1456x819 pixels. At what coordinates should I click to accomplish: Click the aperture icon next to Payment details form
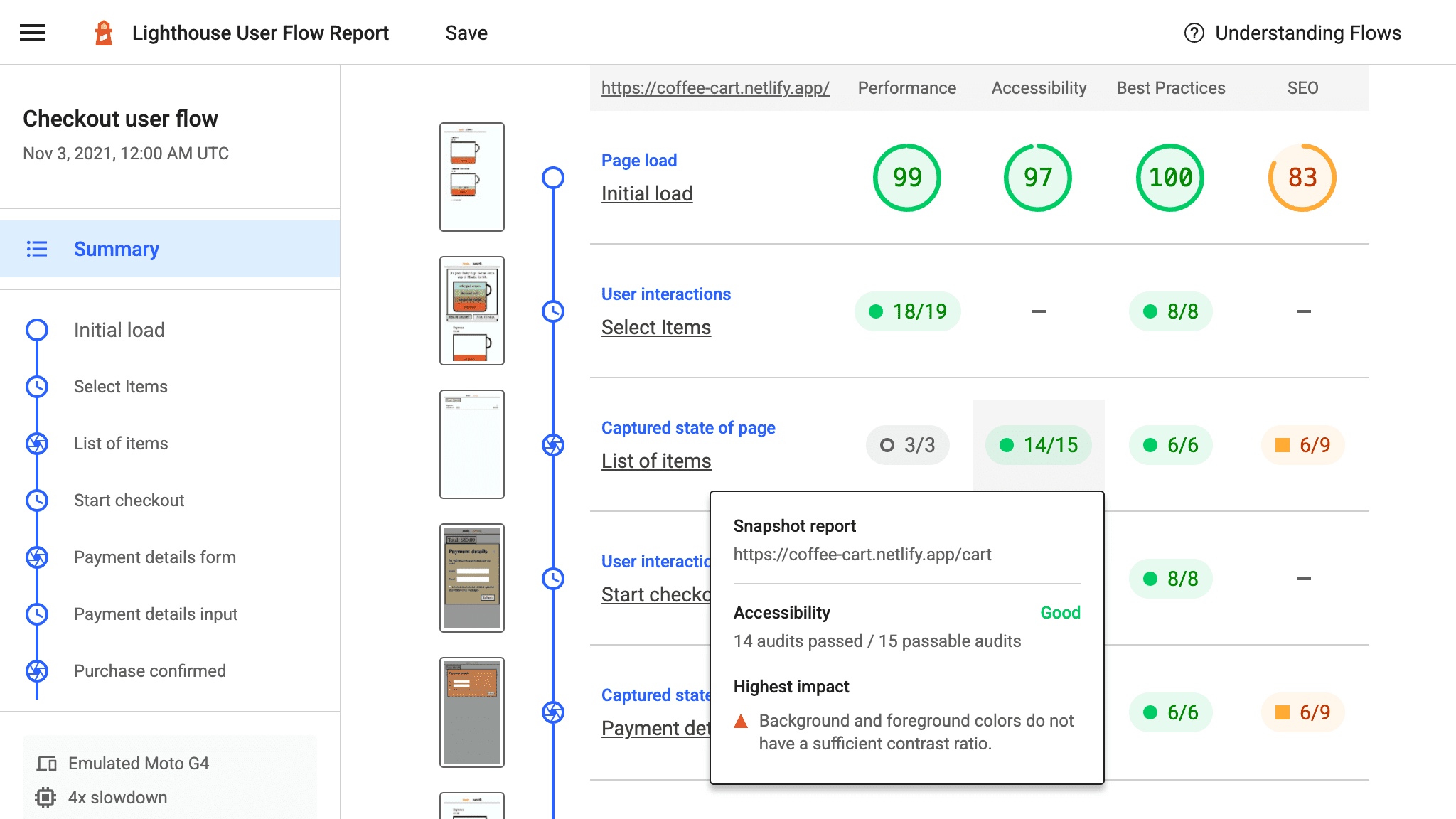point(38,557)
